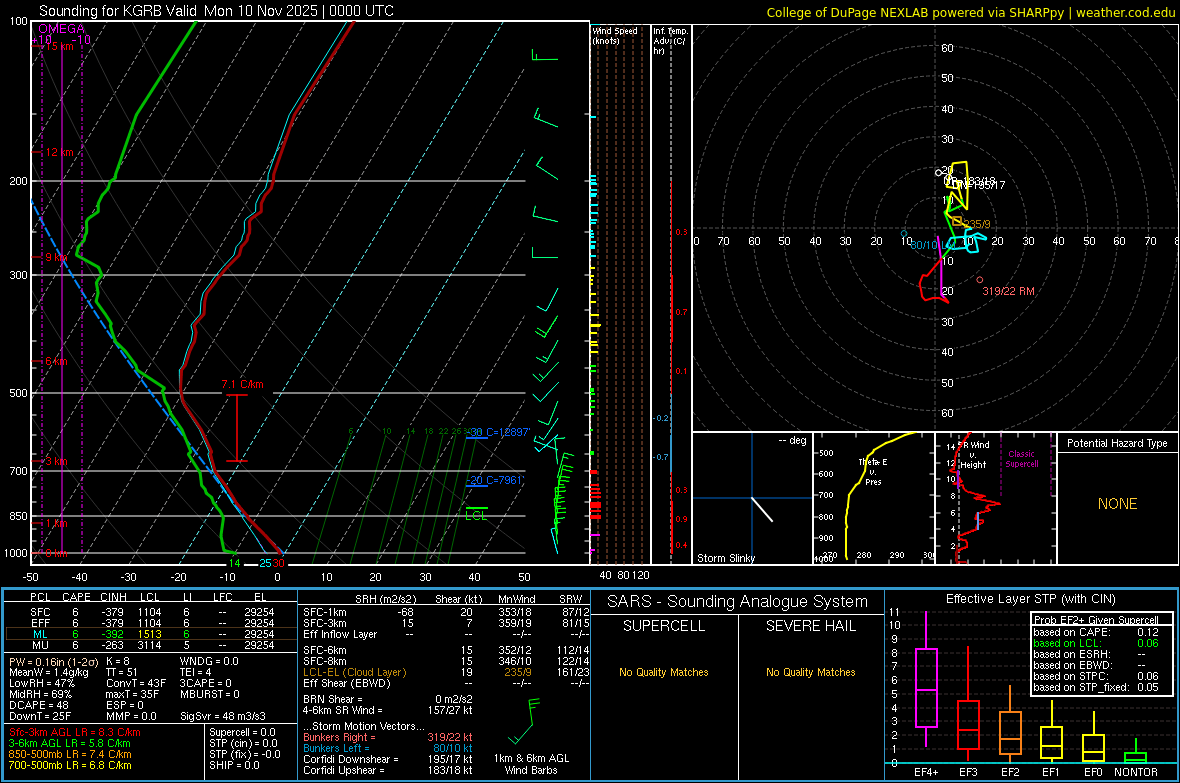Click the "Eff Shear (EBWD)" row label
The image size is (1180, 783).
point(347,683)
